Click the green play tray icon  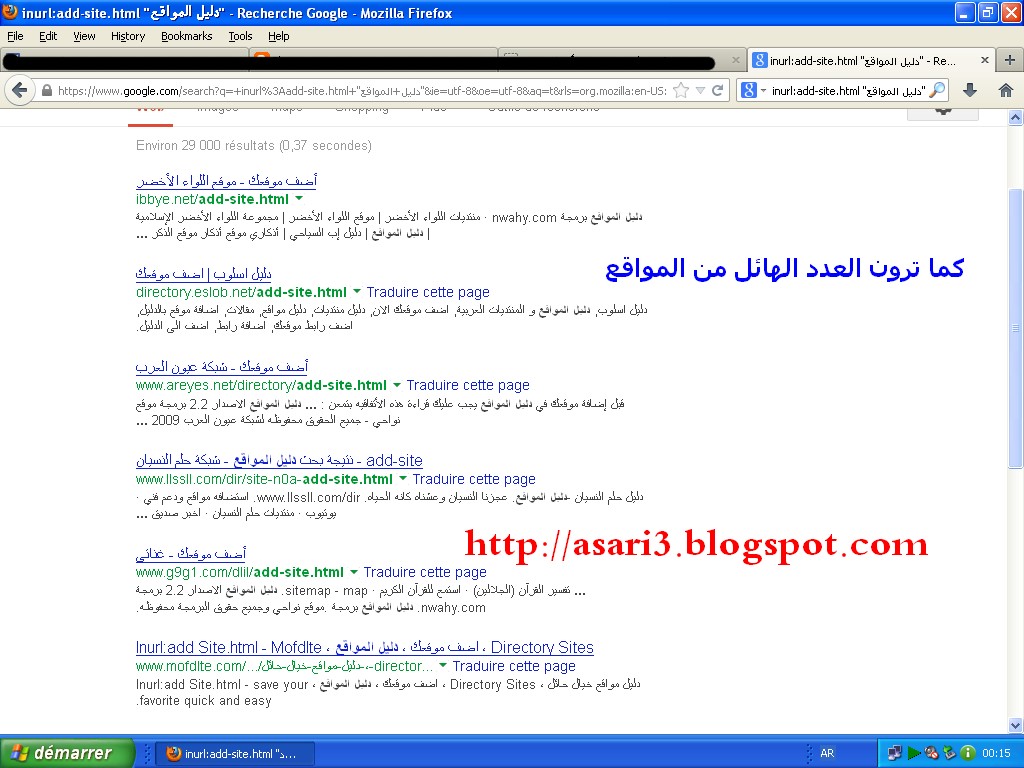(914, 753)
